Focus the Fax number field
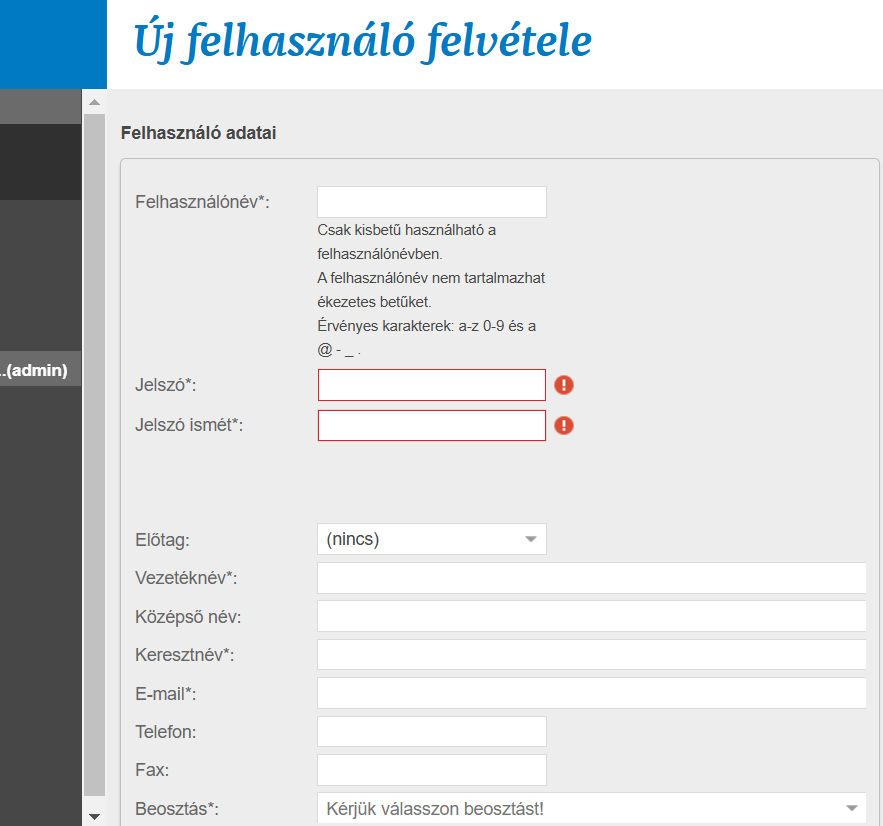The image size is (883, 826). coord(431,770)
